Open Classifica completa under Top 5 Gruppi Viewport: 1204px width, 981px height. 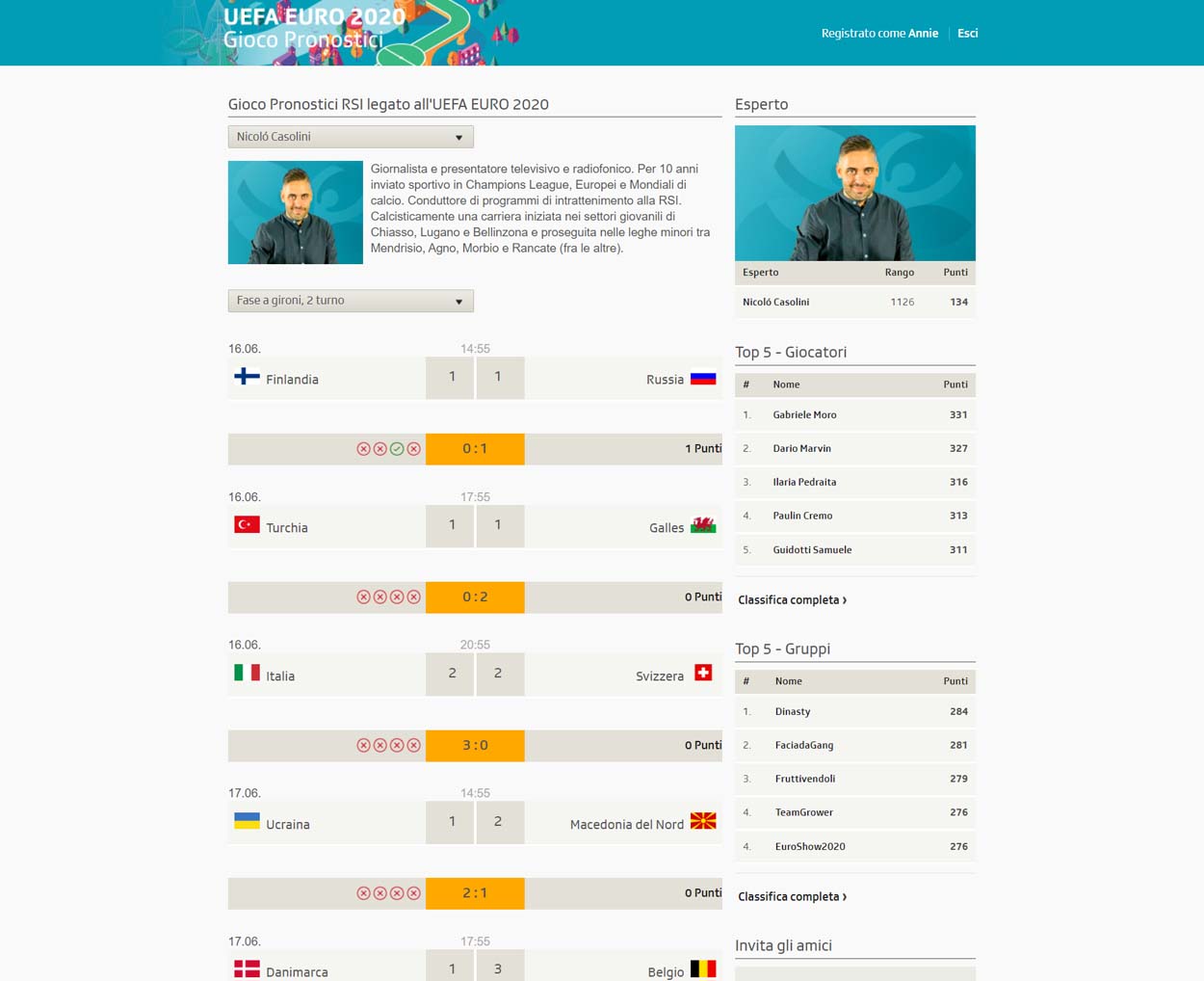(x=792, y=896)
